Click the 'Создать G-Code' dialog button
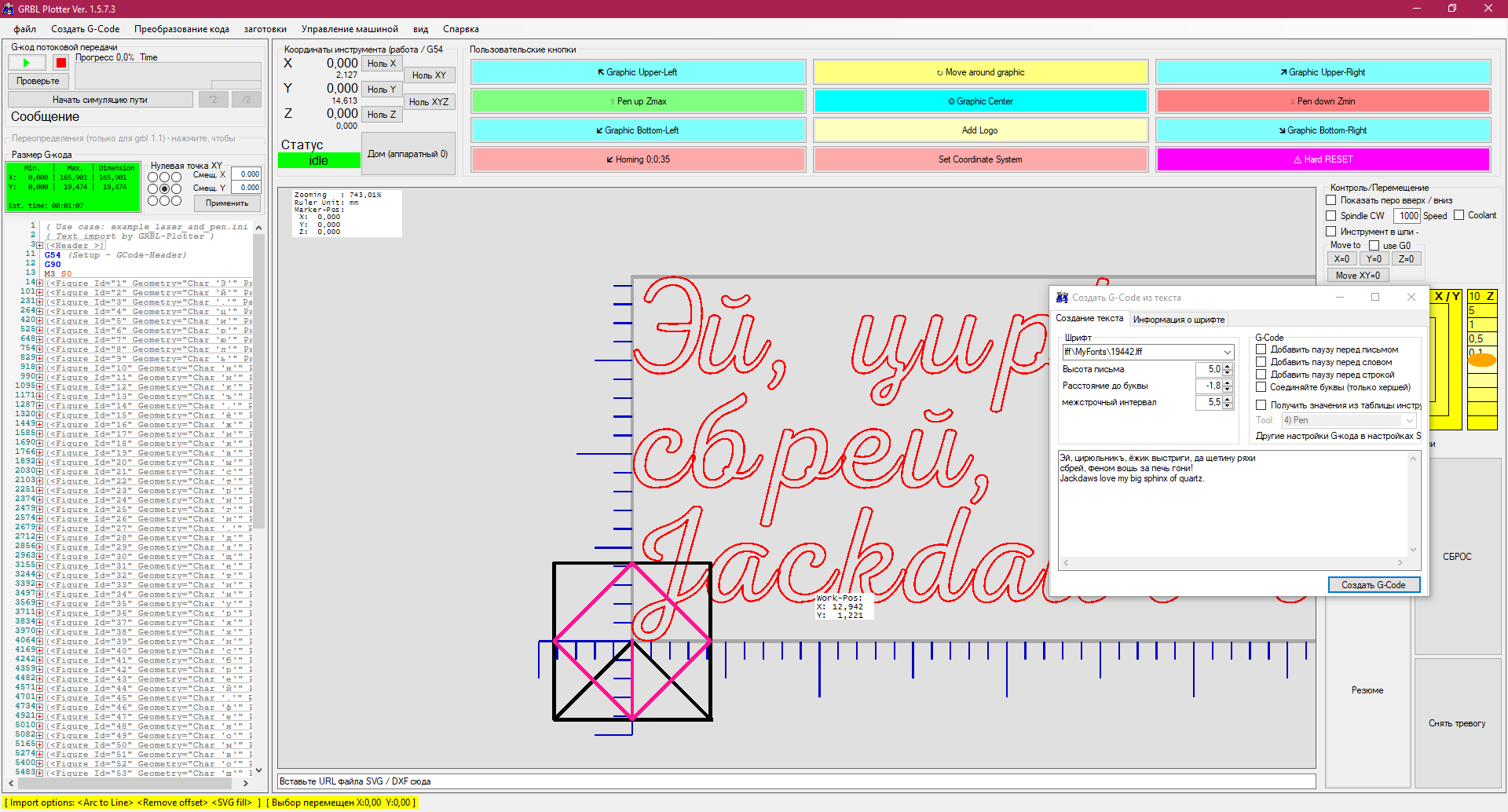 (1373, 585)
